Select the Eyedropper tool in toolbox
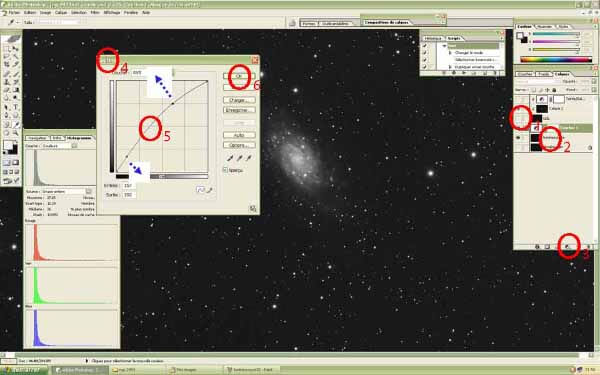Screen dimensions: 600x375 [16, 124]
